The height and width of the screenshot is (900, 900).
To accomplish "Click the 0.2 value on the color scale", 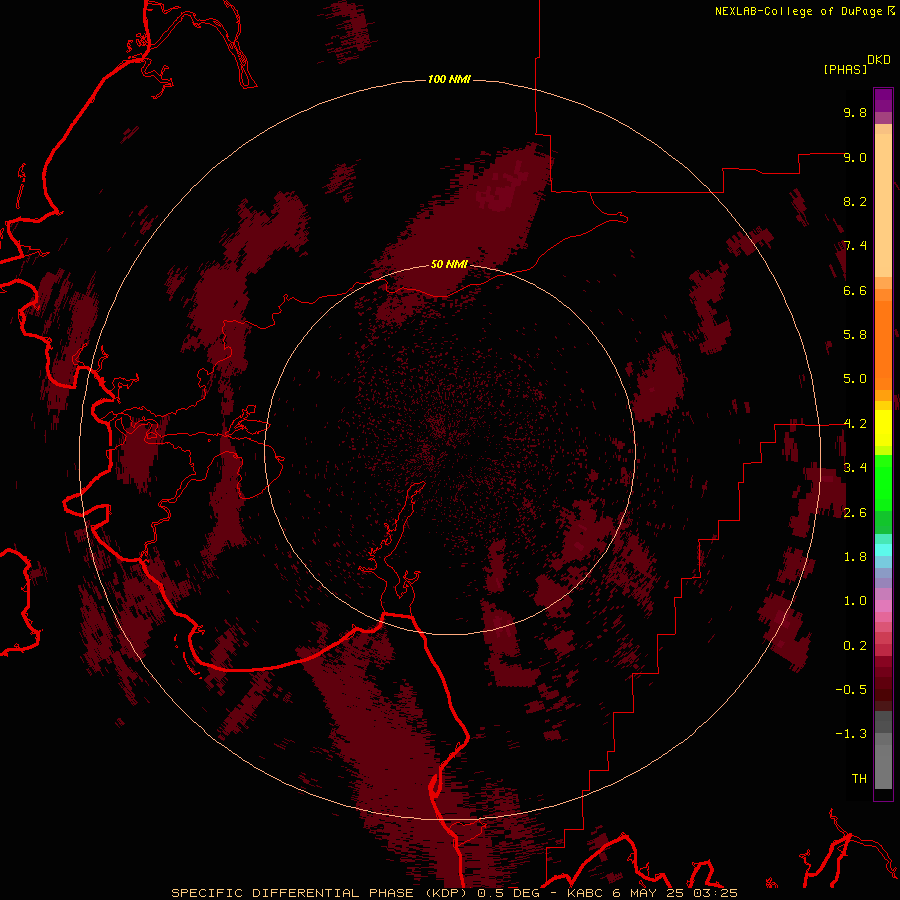I will click(x=855, y=646).
